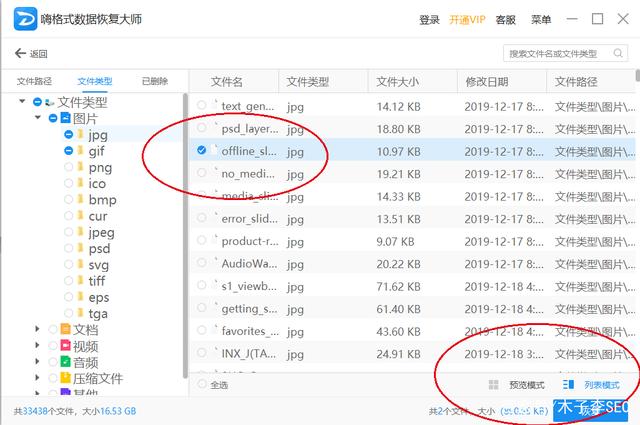Select the tga type in tree
The image size is (640, 425).
98,313
